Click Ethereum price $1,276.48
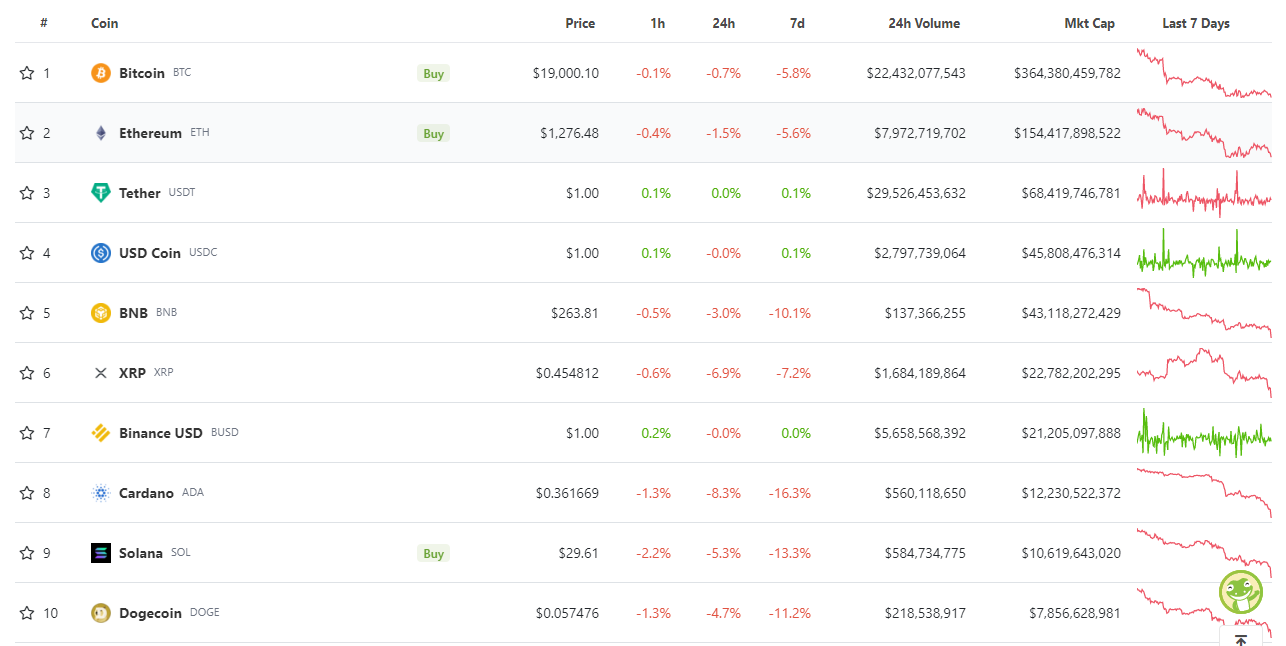The height and width of the screenshot is (646, 1286). 570,133
